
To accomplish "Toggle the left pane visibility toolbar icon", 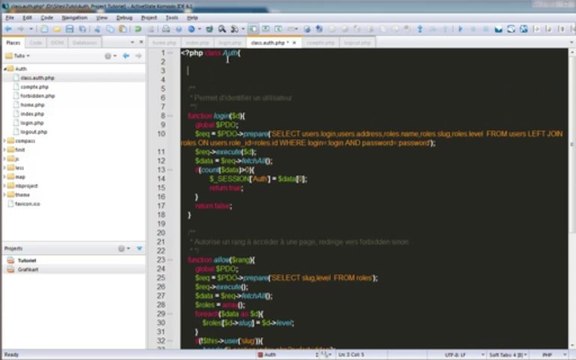I will 253,29.
